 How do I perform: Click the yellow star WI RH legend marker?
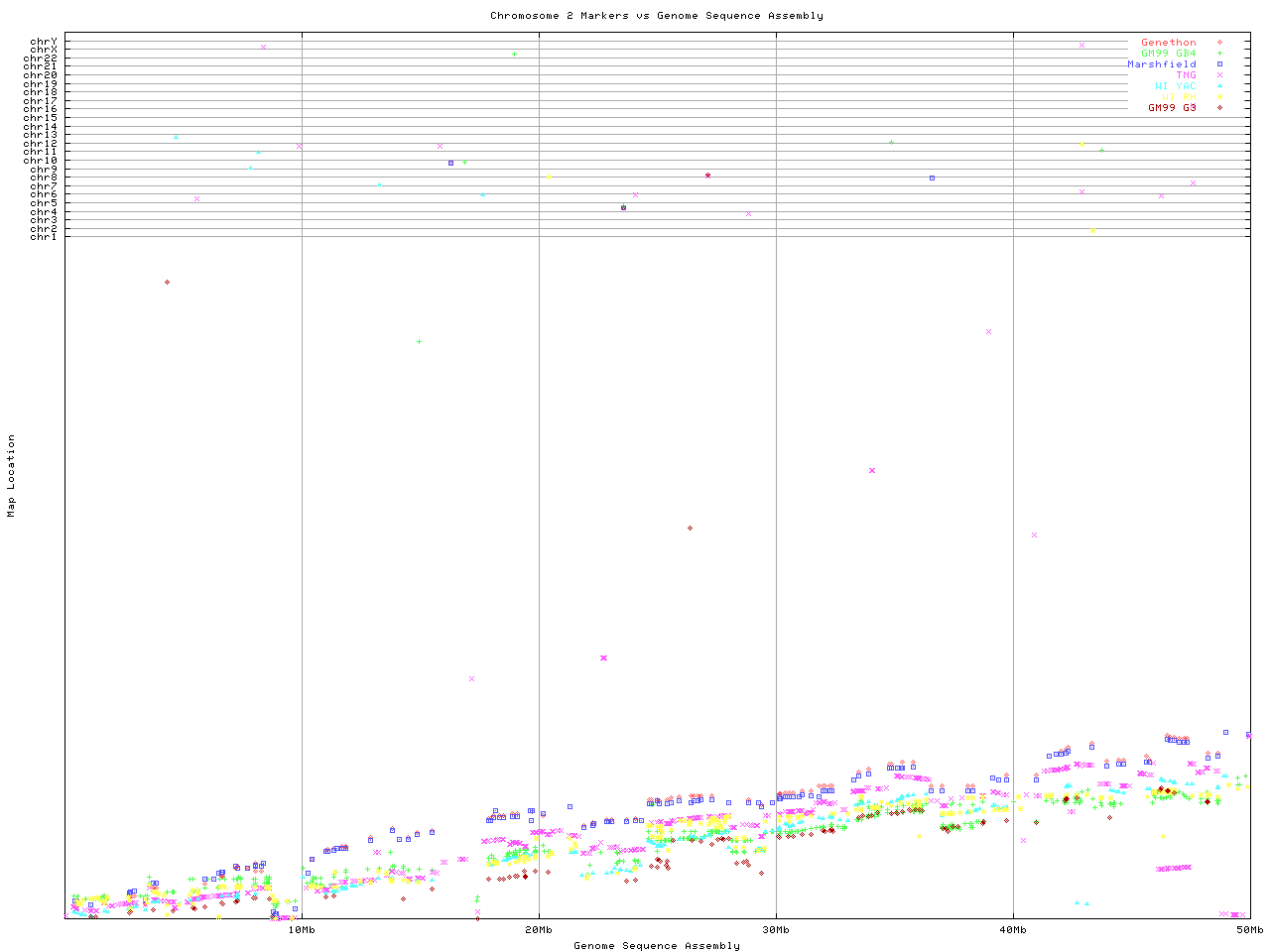pyautogui.click(x=1219, y=97)
